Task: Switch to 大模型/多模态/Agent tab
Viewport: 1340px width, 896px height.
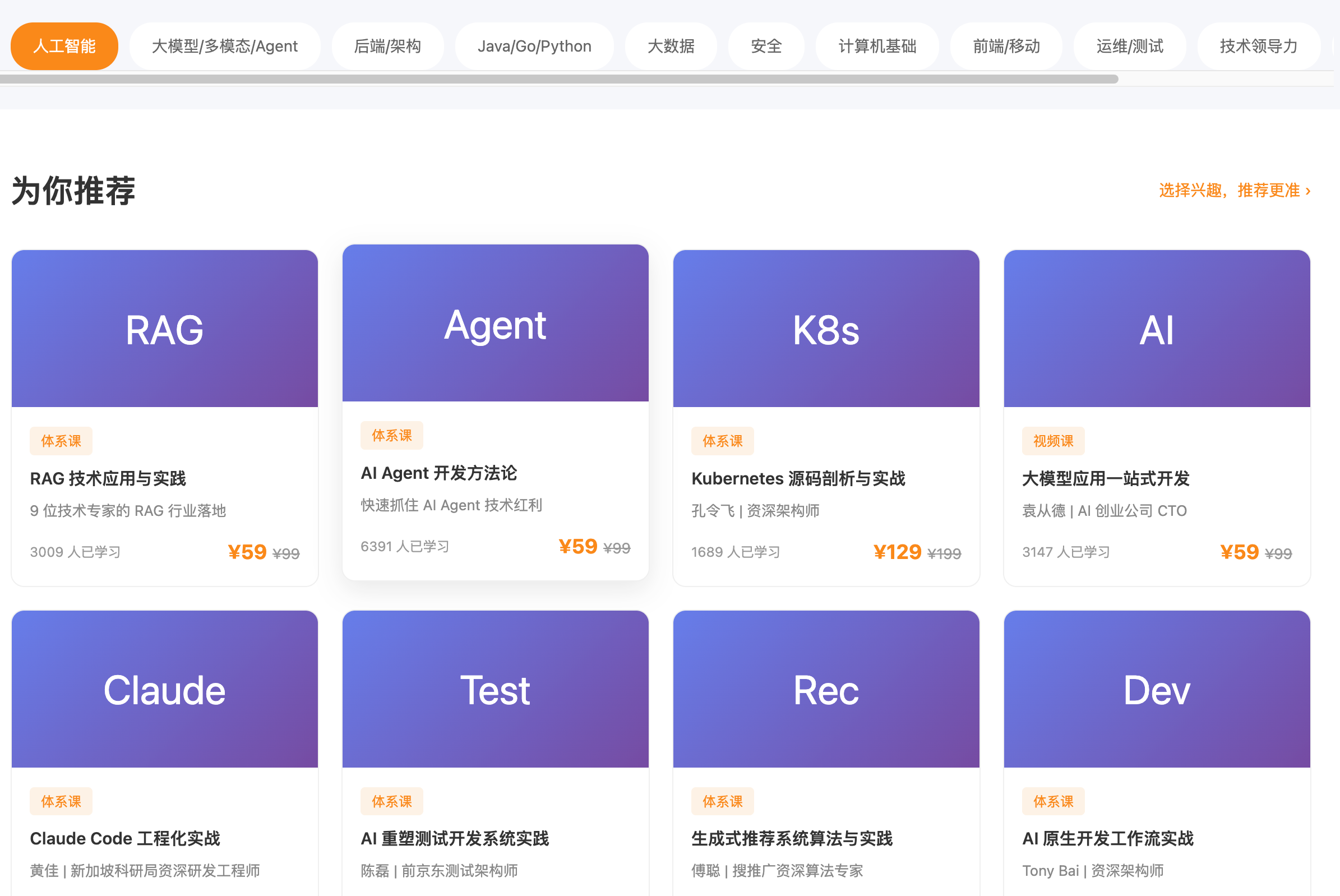Action: [225, 46]
